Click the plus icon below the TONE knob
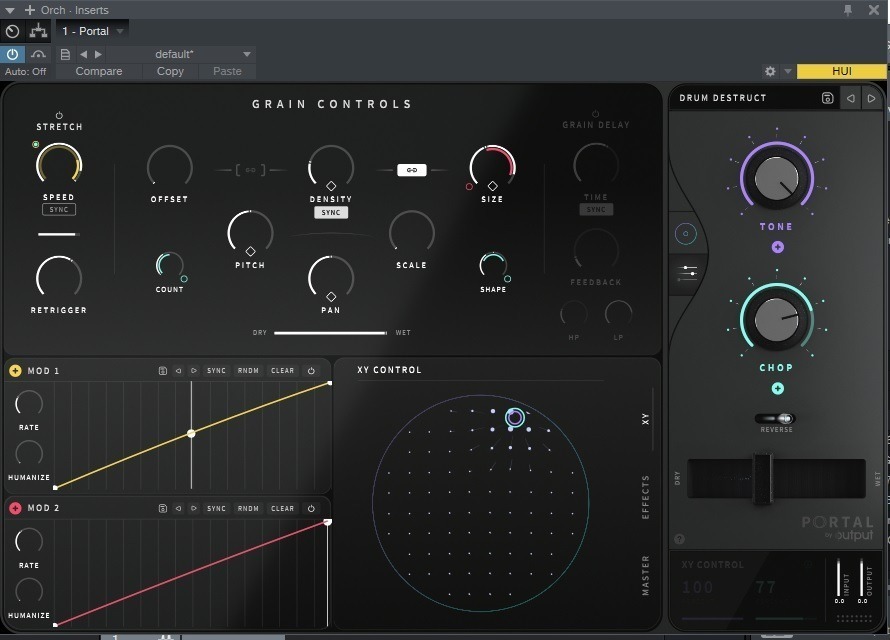The image size is (890, 640). point(777,246)
